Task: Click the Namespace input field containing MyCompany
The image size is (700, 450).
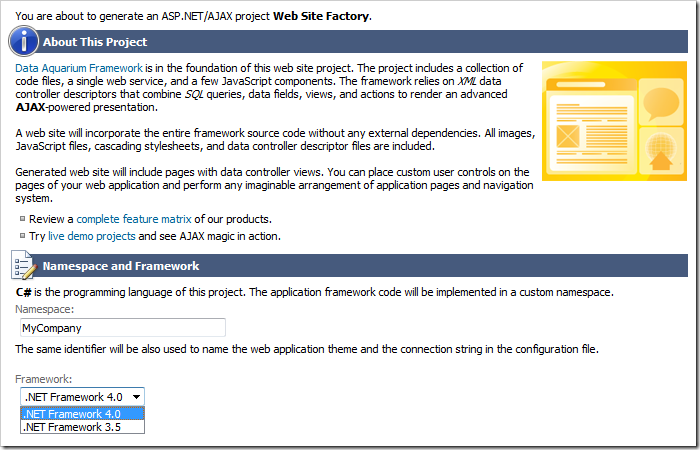Action: (123, 328)
